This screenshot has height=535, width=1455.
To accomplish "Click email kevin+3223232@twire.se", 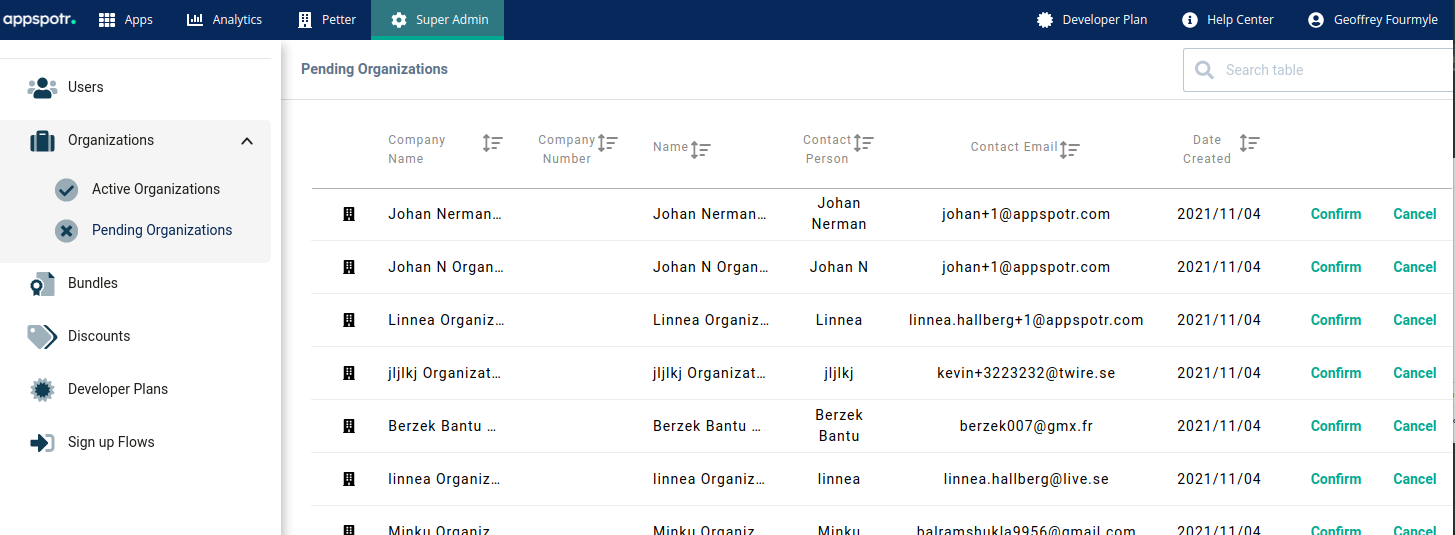I will tap(1026, 373).
